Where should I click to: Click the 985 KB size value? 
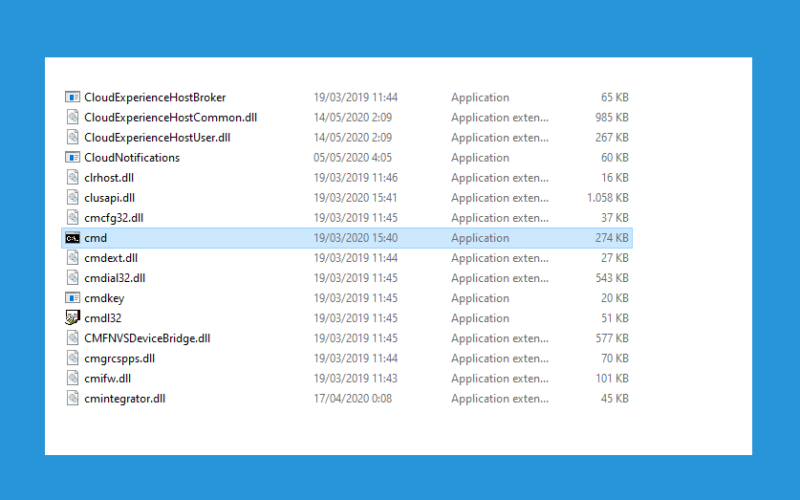tap(612, 117)
